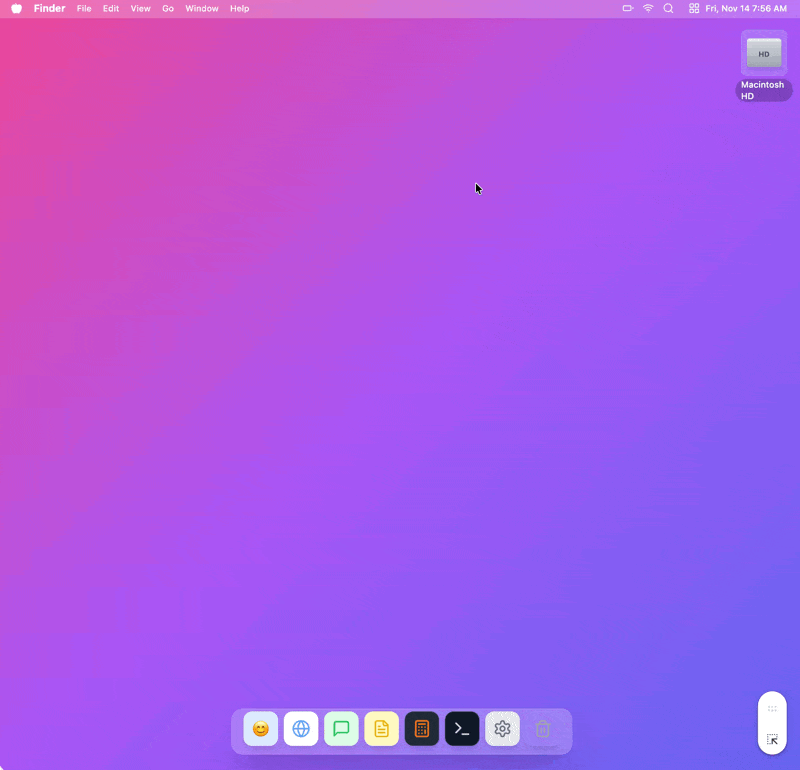Open the Window menu
The width and height of the screenshot is (800, 770).
(x=201, y=8)
